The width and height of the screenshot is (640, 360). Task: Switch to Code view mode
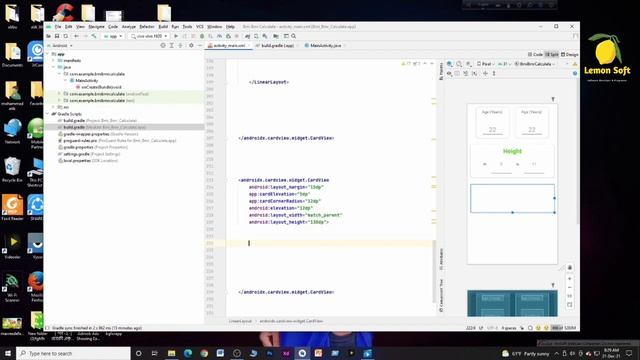[x=535, y=54]
